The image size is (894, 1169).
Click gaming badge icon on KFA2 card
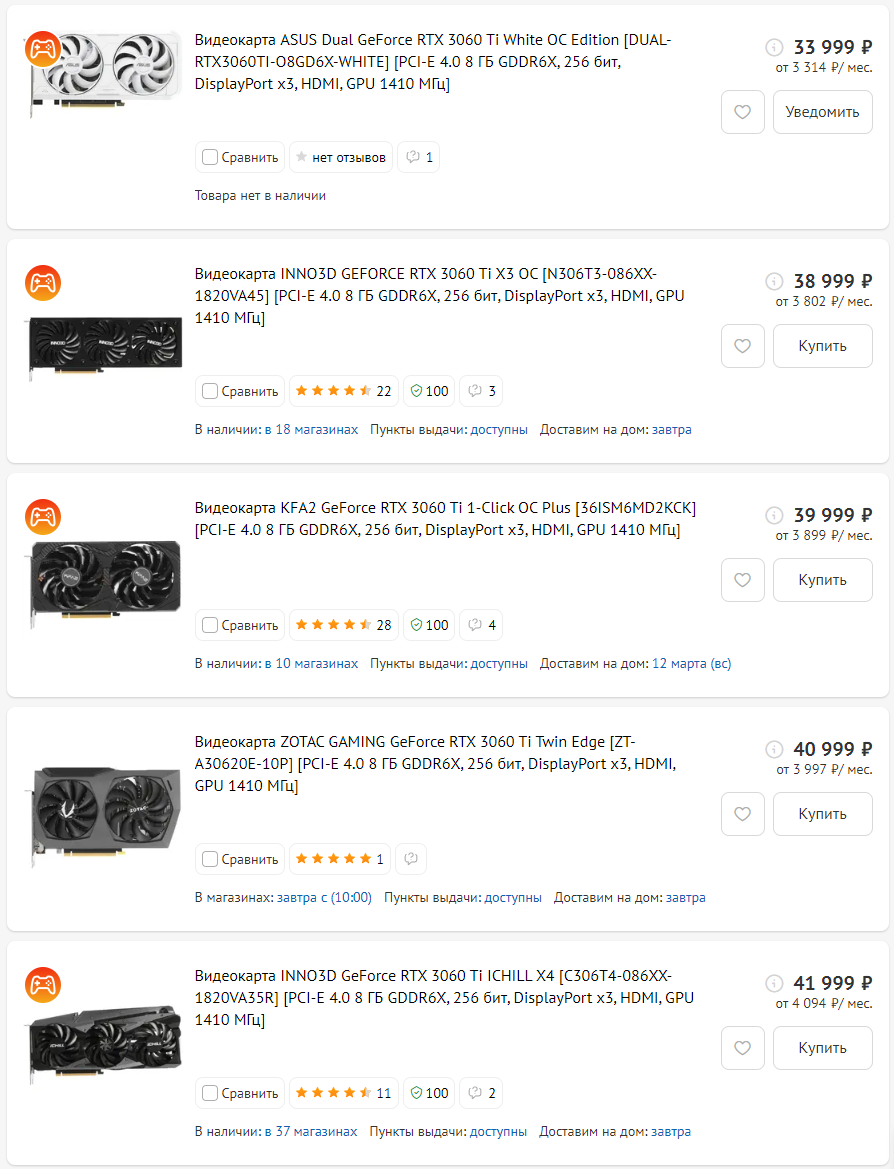pyautogui.click(x=43, y=517)
